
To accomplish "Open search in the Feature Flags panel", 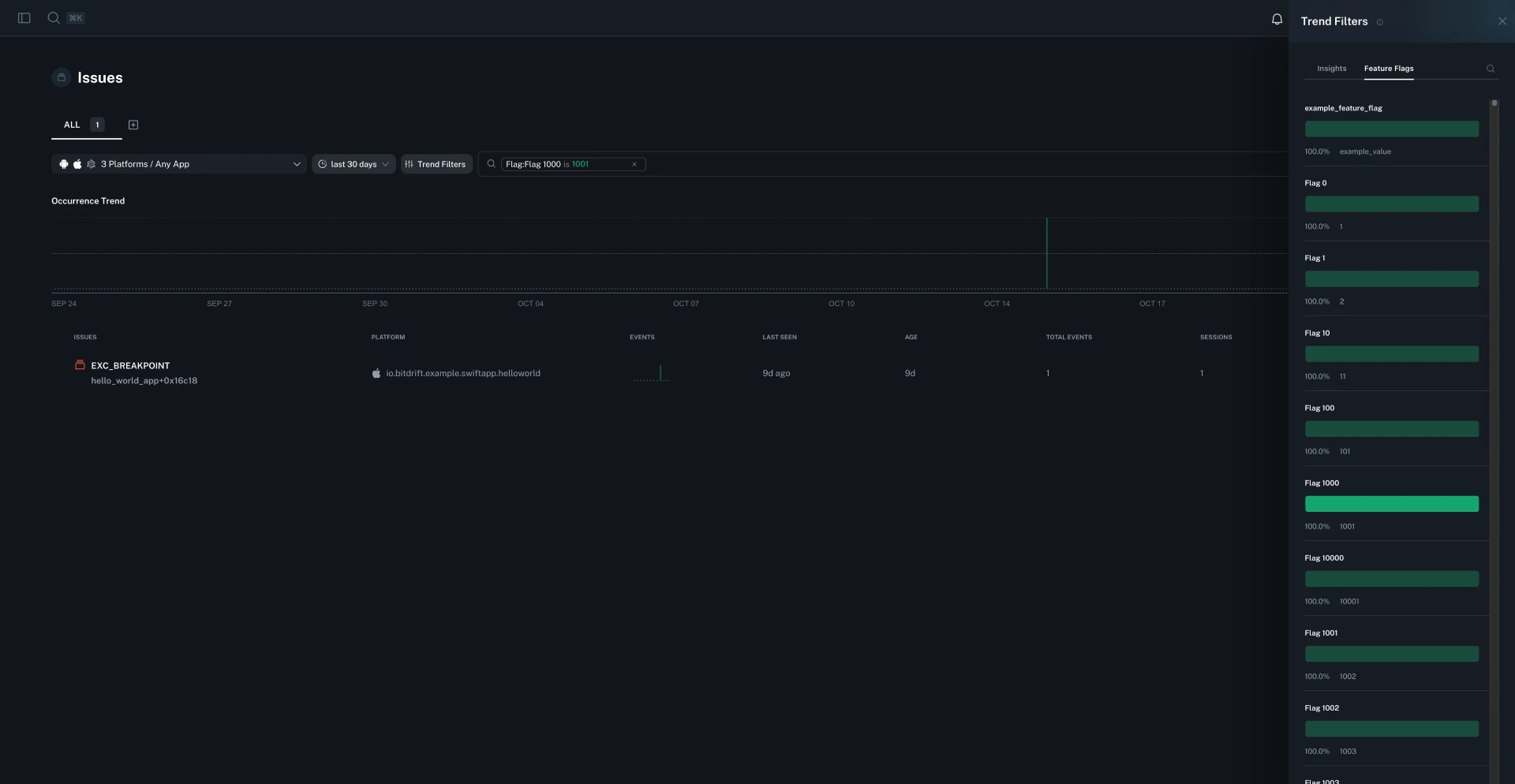I will coord(1491,69).
